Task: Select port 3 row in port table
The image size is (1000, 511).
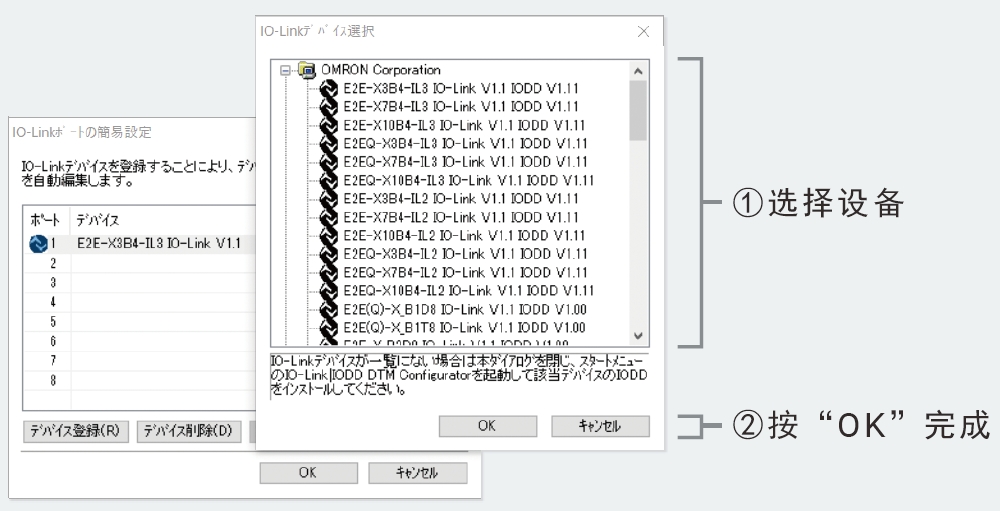Action: pyautogui.click(x=140, y=283)
